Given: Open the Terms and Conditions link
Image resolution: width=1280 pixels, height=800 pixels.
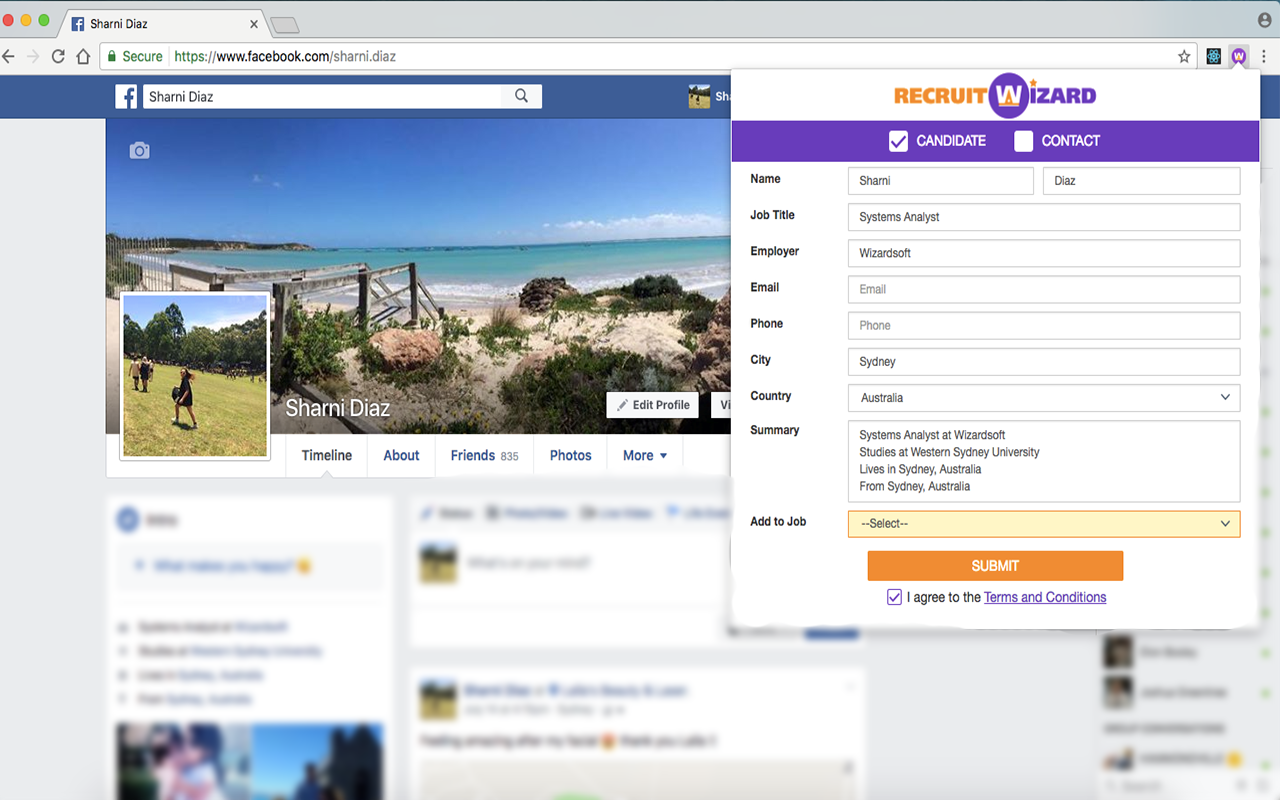Looking at the screenshot, I should pyautogui.click(x=1045, y=597).
